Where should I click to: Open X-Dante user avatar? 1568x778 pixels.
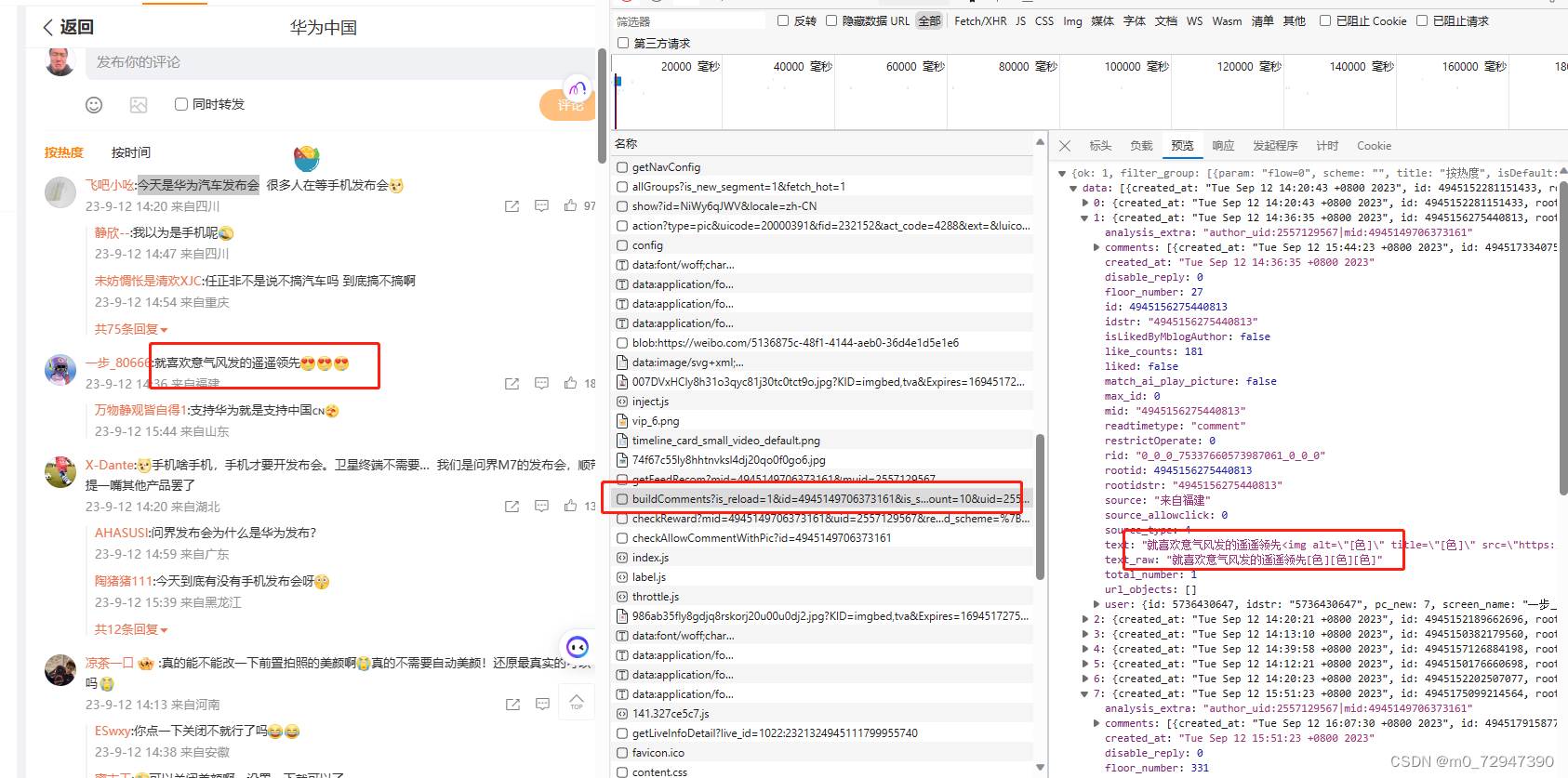60,471
